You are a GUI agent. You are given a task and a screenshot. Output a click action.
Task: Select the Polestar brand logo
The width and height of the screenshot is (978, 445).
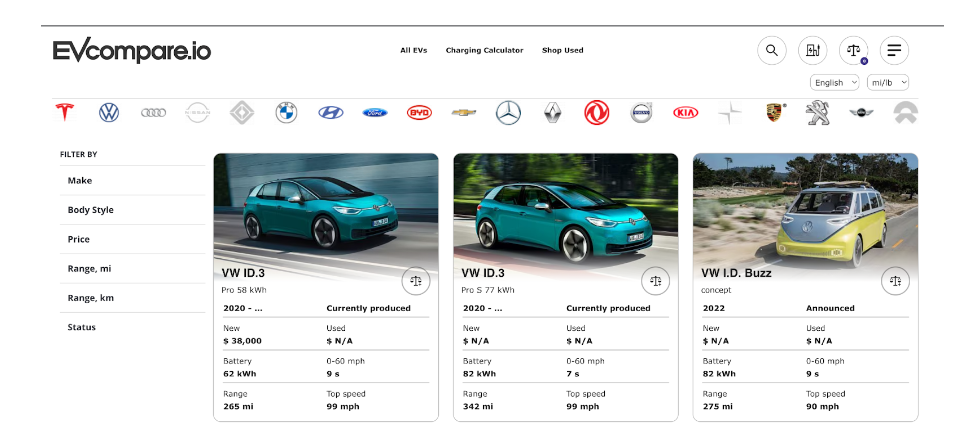(730, 113)
